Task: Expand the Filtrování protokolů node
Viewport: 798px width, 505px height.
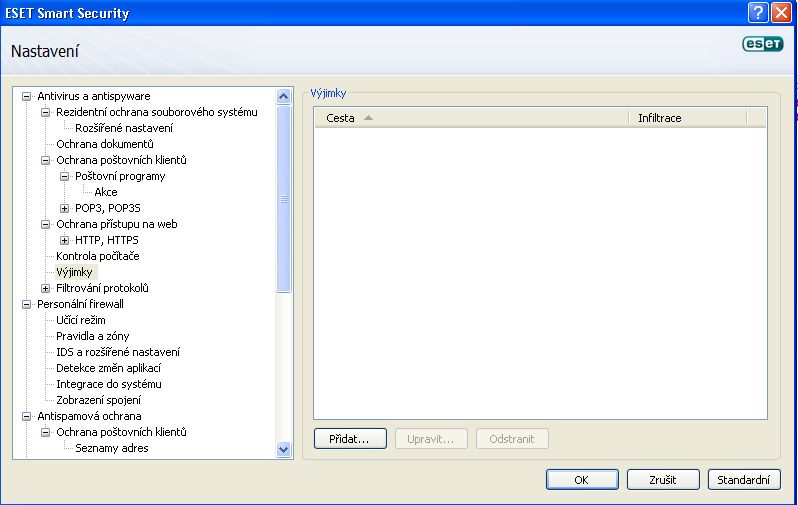Action: click(45, 288)
